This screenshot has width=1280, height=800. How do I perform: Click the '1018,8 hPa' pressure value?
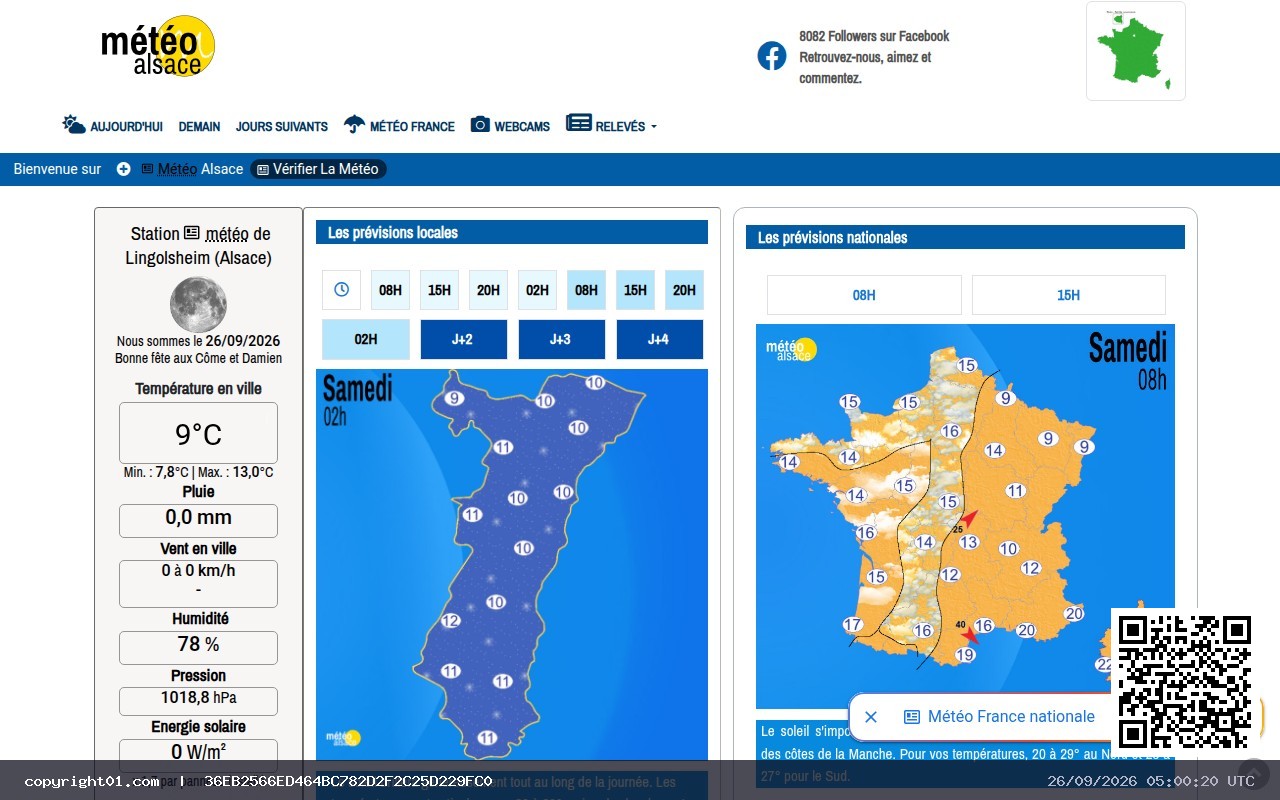(x=198, y=698)
